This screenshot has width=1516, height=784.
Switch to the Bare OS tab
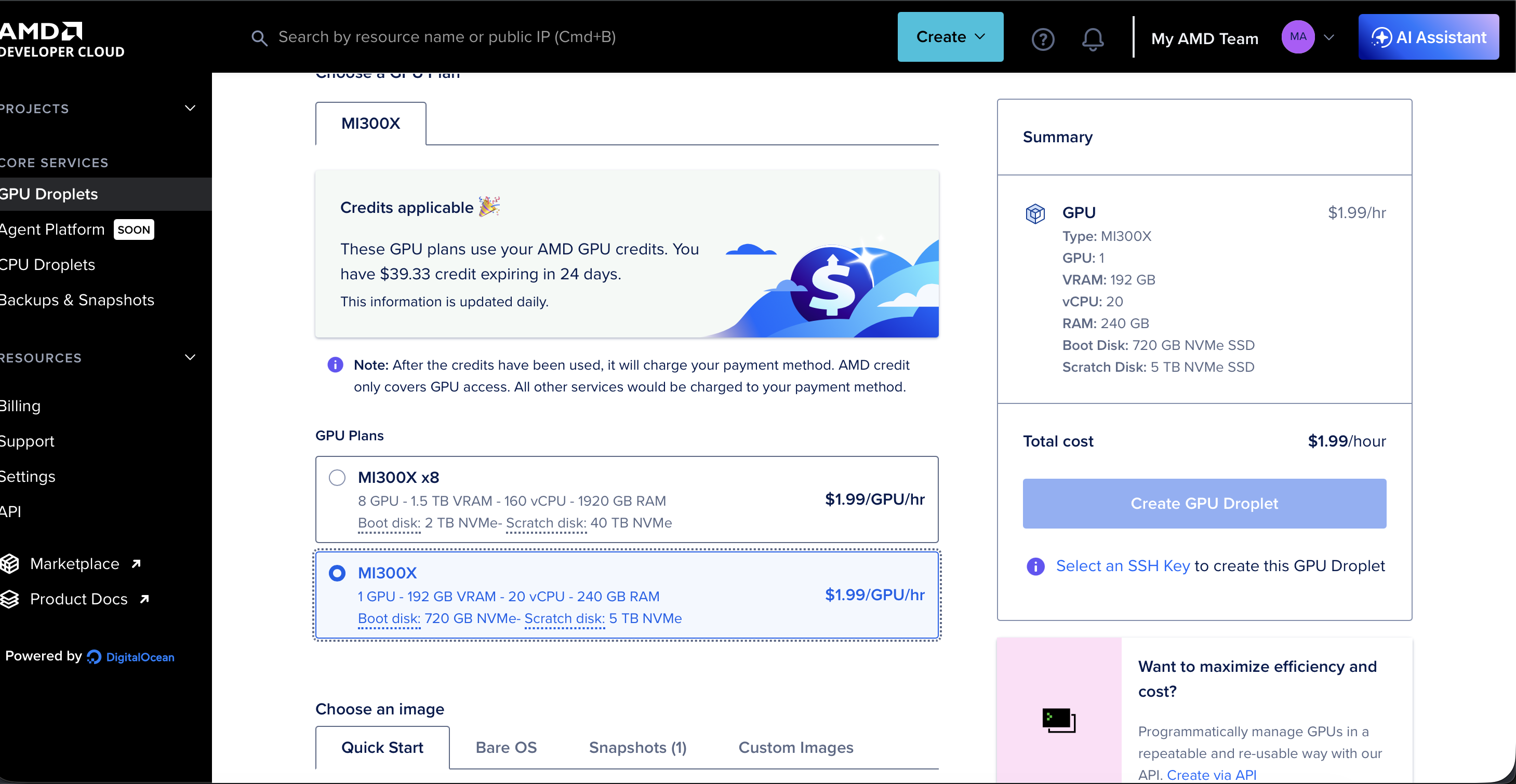[506, 748]
